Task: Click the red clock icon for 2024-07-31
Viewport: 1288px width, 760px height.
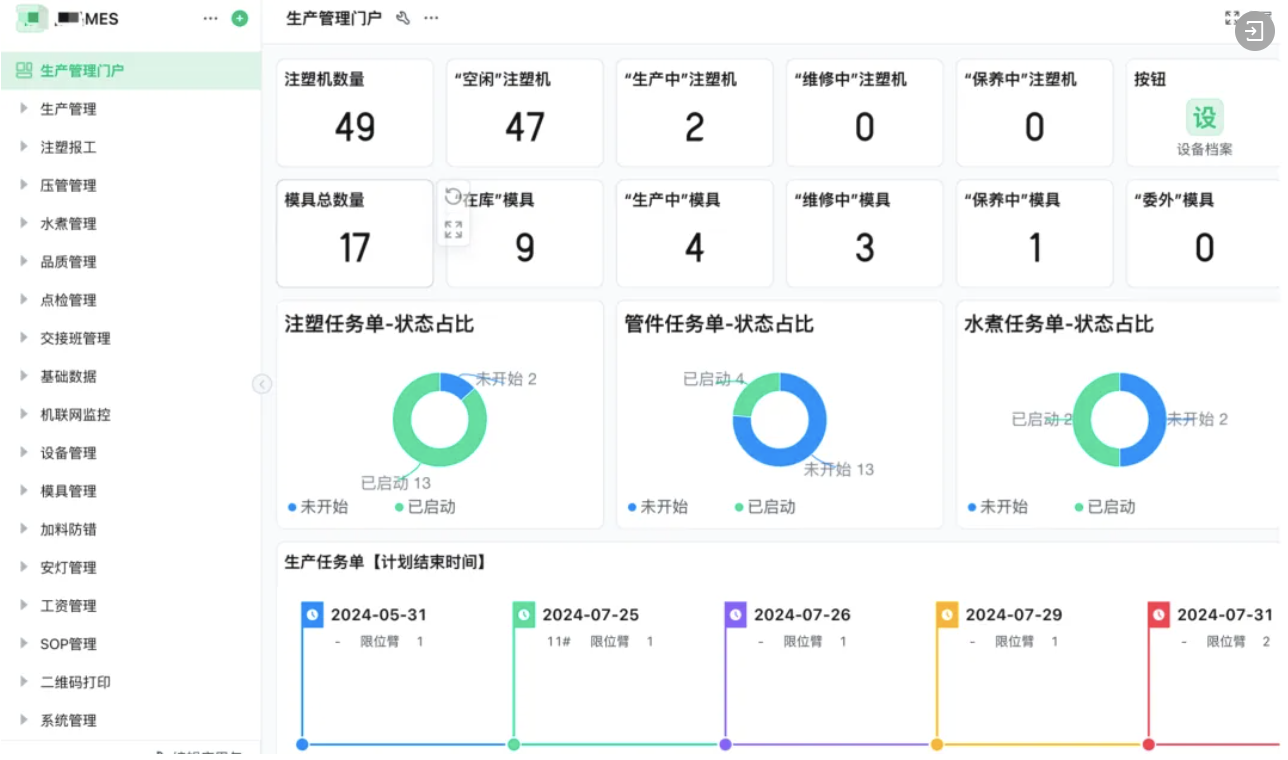Action: [1159, 615]
